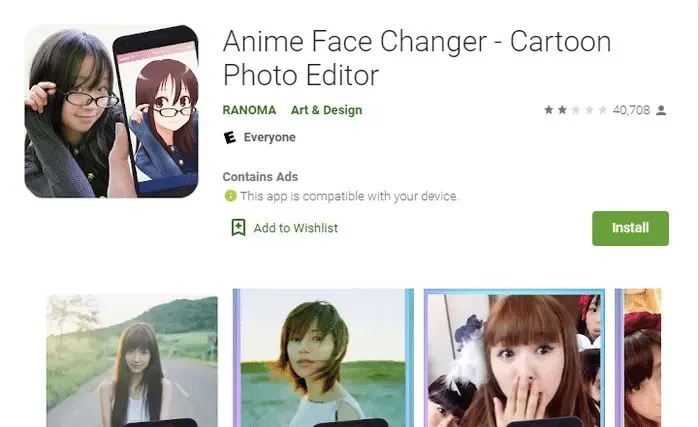This screenshot has height=427, width=699.
Task: Click the first filled rating star
Action: pyautogui.click(x=549, y=110)
